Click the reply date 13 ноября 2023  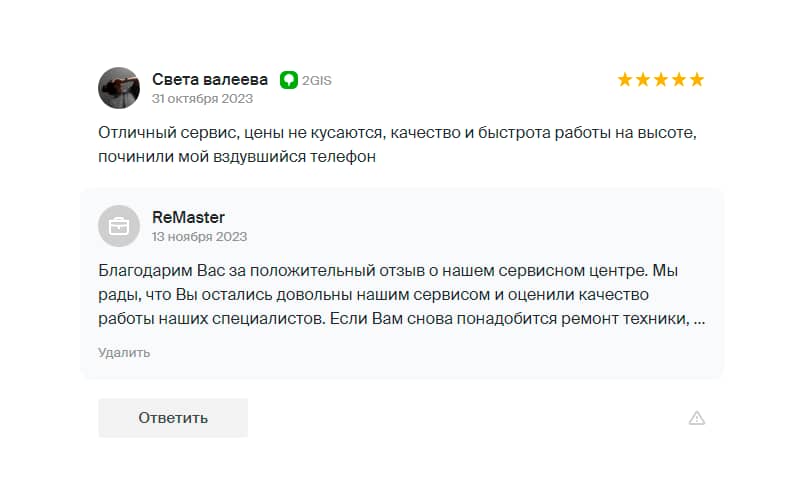click(199, 237)
